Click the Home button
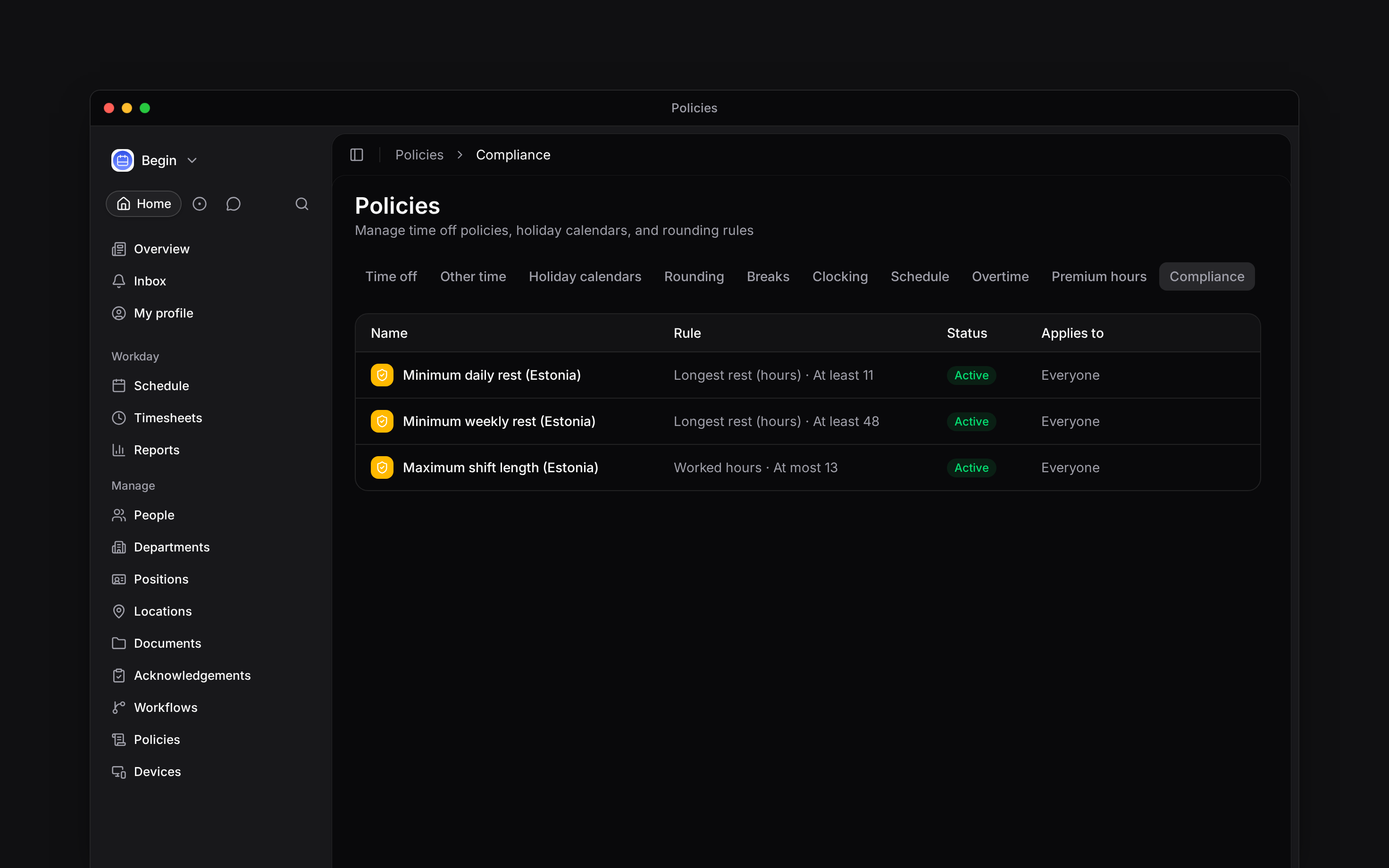1389x868 pixels. [143, 204]
